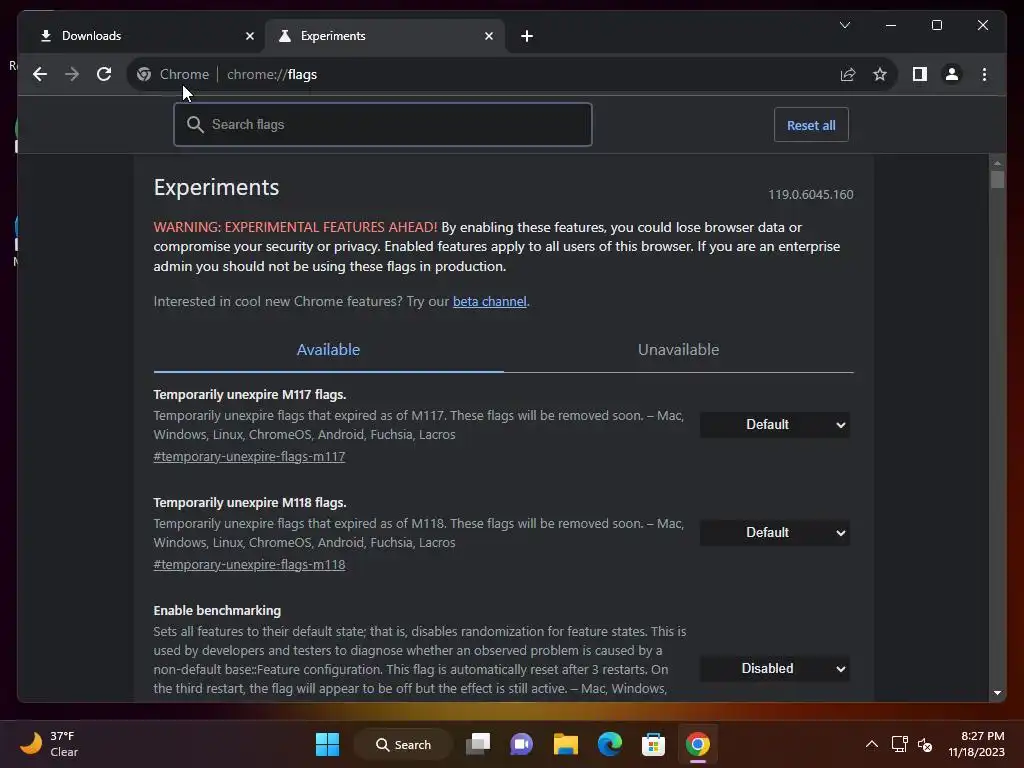
Task: Open the weather widget showing 37°F
Action: pos(49,744)
